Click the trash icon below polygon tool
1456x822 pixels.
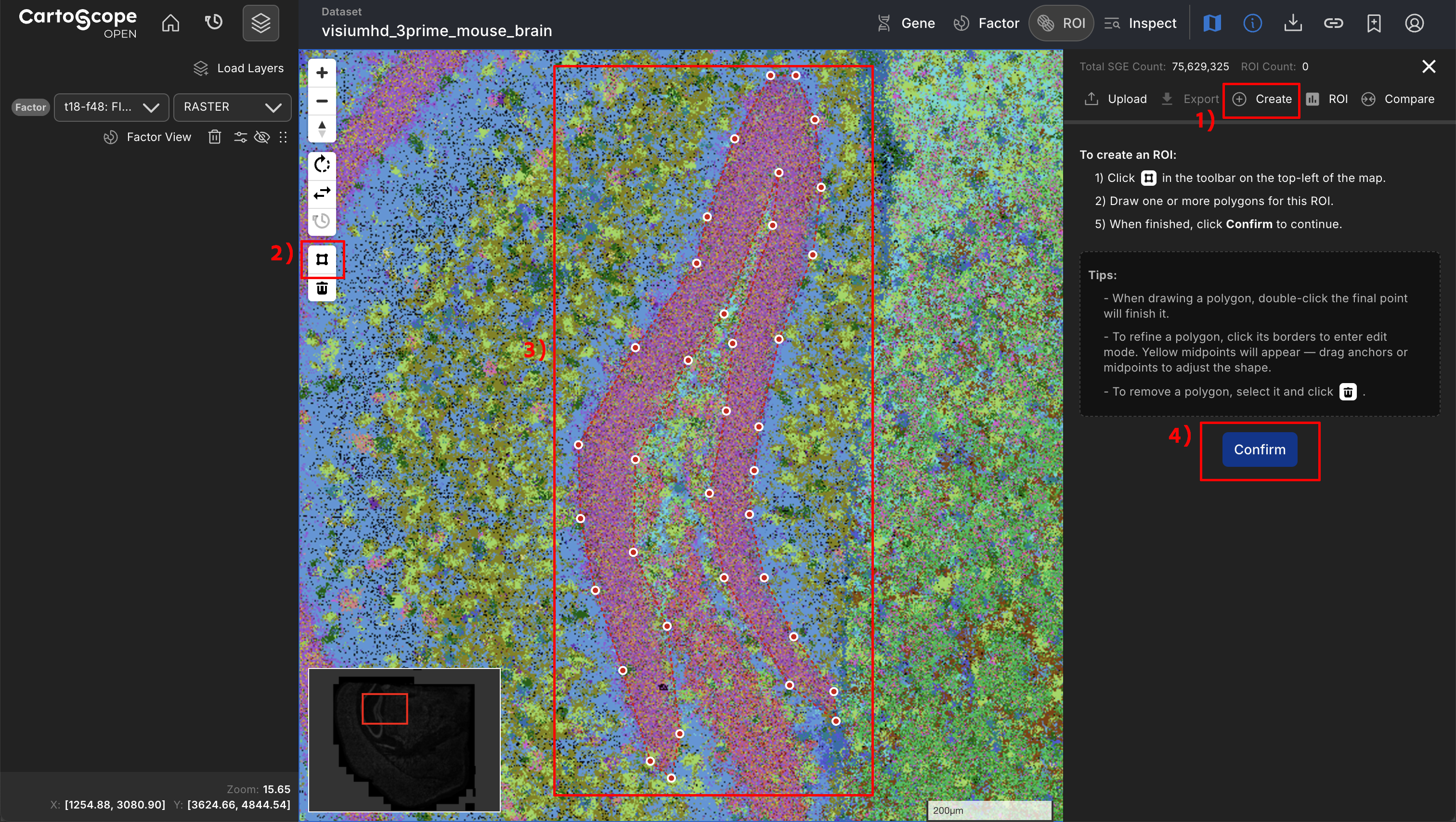(x=322, y=289)
